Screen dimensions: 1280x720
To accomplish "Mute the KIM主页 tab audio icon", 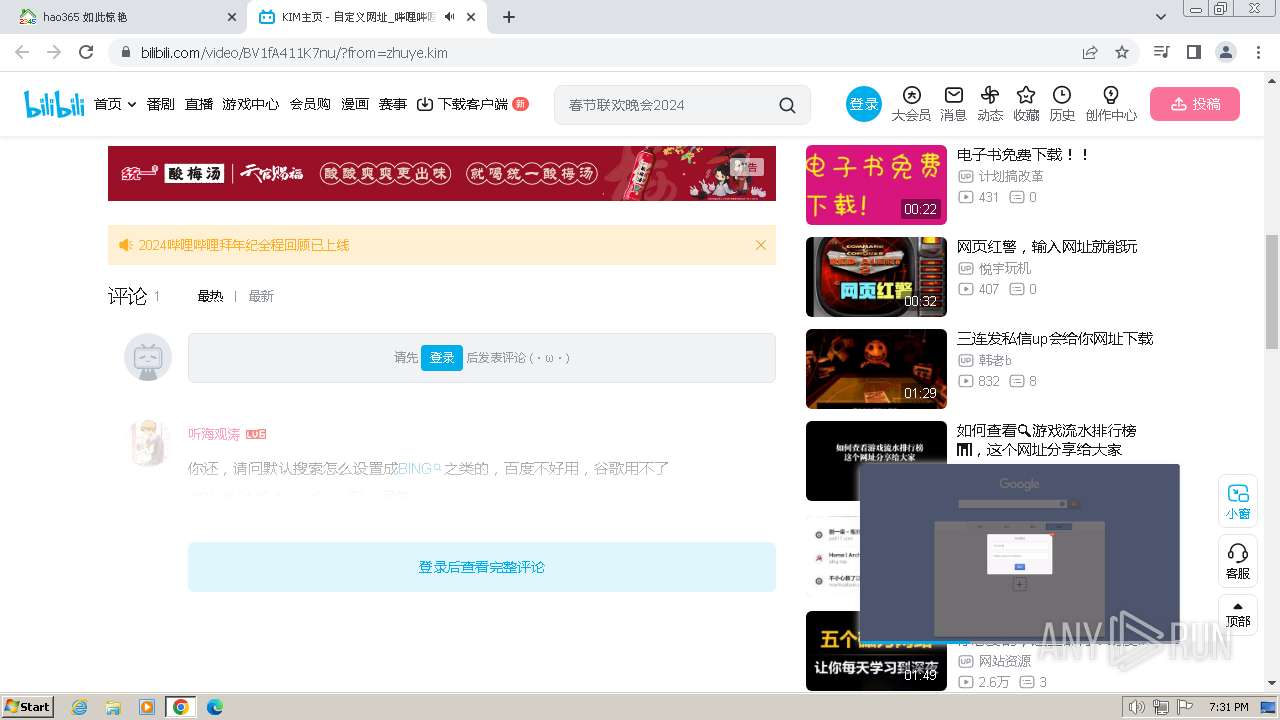I will (x=450, y=17).
